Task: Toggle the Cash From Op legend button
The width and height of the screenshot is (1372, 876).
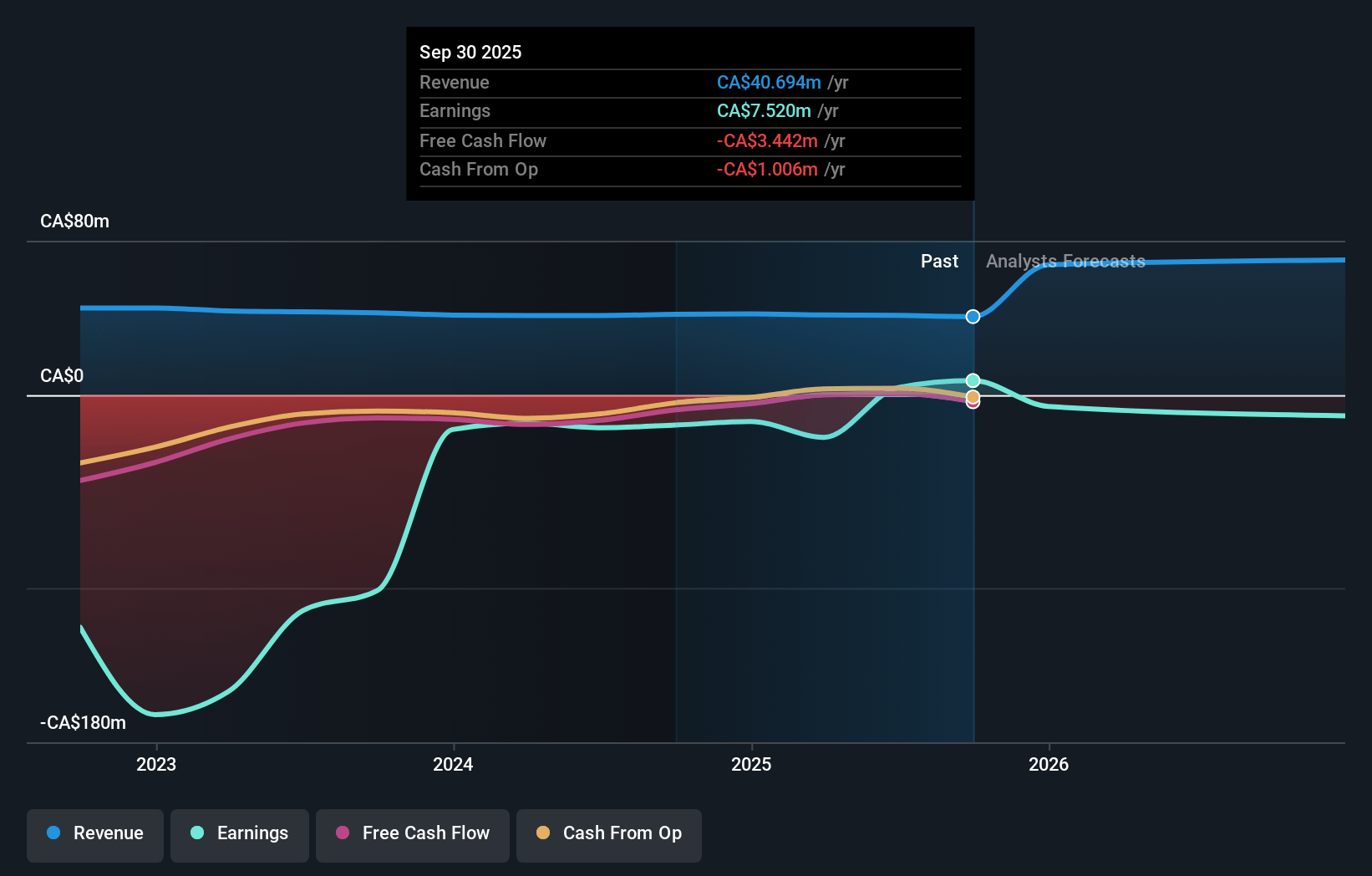Action: pos(609,834)
